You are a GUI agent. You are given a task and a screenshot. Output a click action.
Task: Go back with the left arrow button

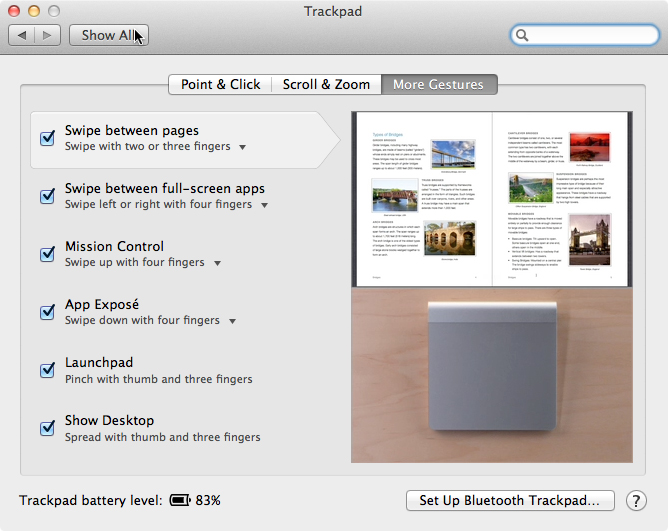[21, 35]
